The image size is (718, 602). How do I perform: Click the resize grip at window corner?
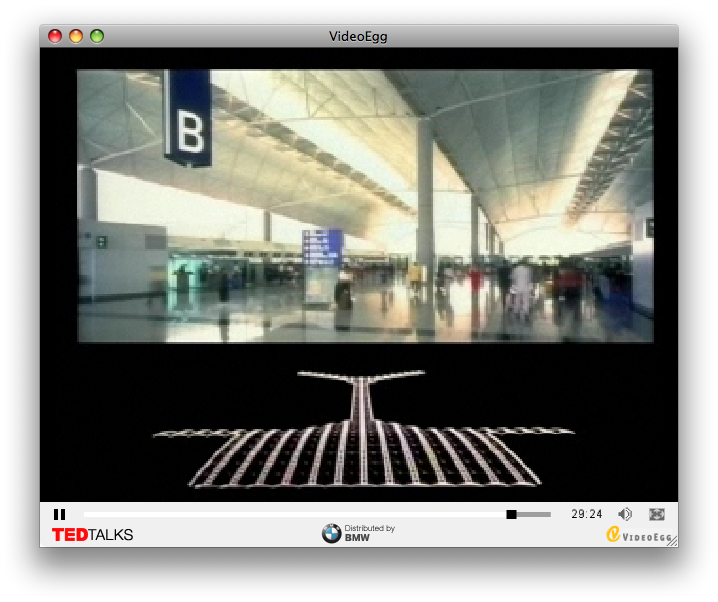[x=672, y=541]
